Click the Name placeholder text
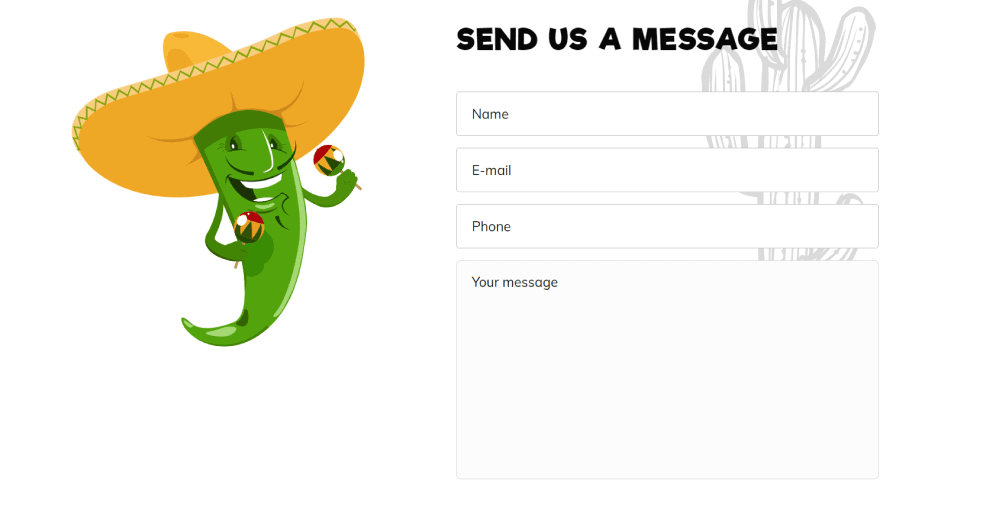 pos(490,114)
